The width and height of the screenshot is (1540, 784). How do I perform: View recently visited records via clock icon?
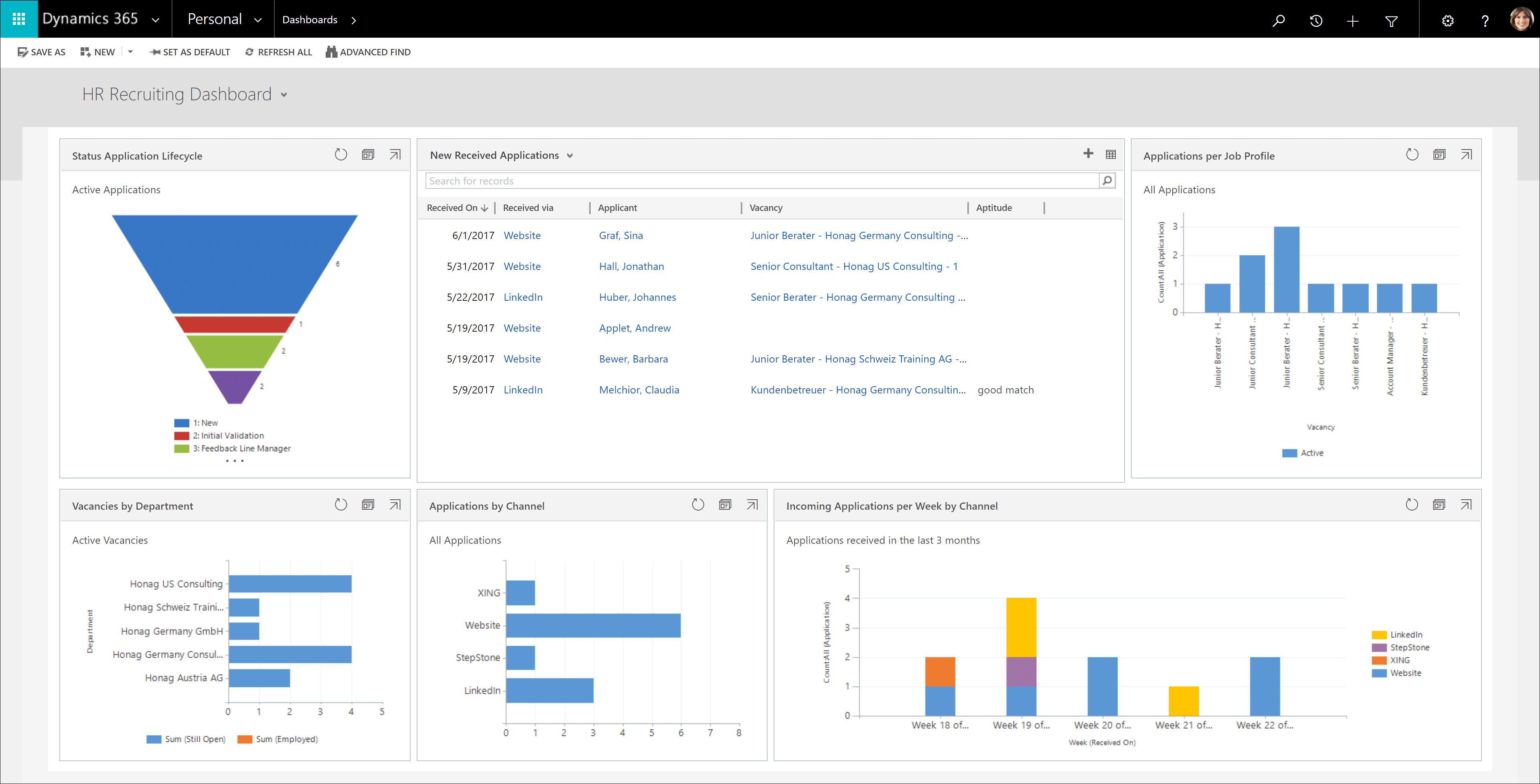pyautogui.click(x=1316, y=20)
